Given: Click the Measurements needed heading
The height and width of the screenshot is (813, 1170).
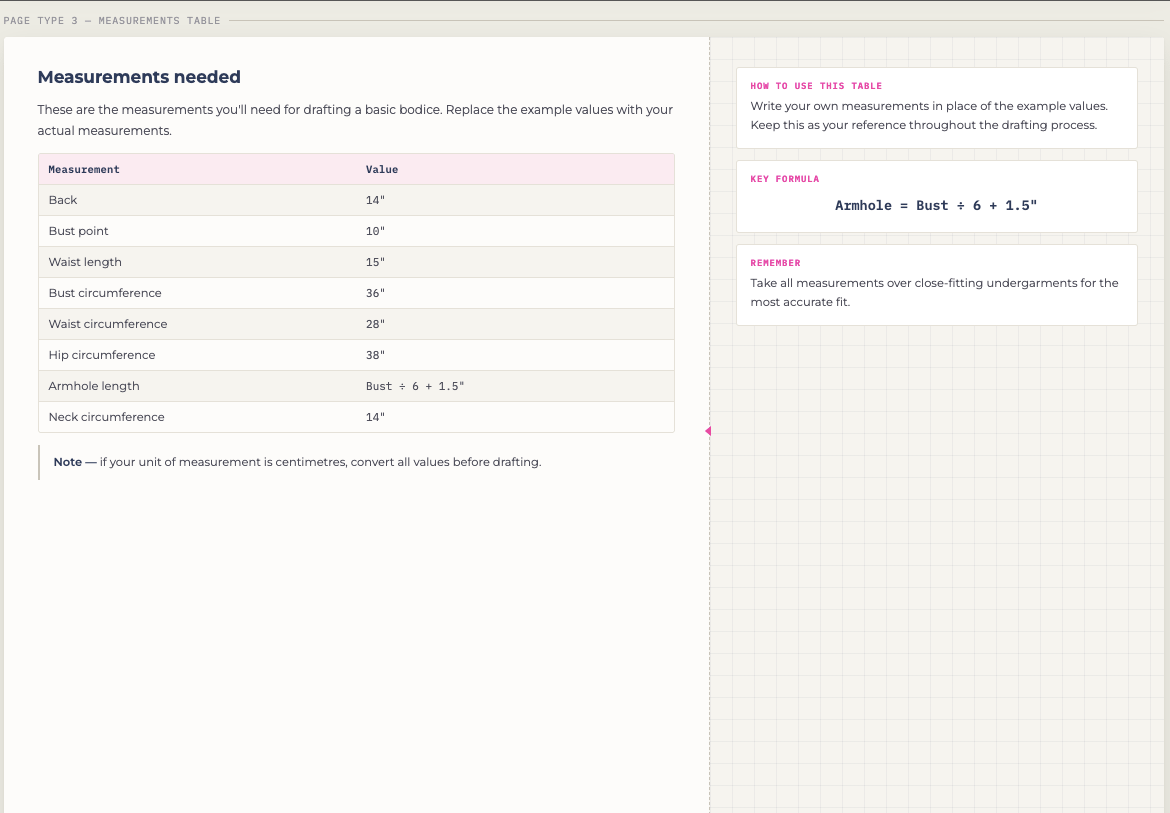Looking at the screenshot, I should point(139,77).
